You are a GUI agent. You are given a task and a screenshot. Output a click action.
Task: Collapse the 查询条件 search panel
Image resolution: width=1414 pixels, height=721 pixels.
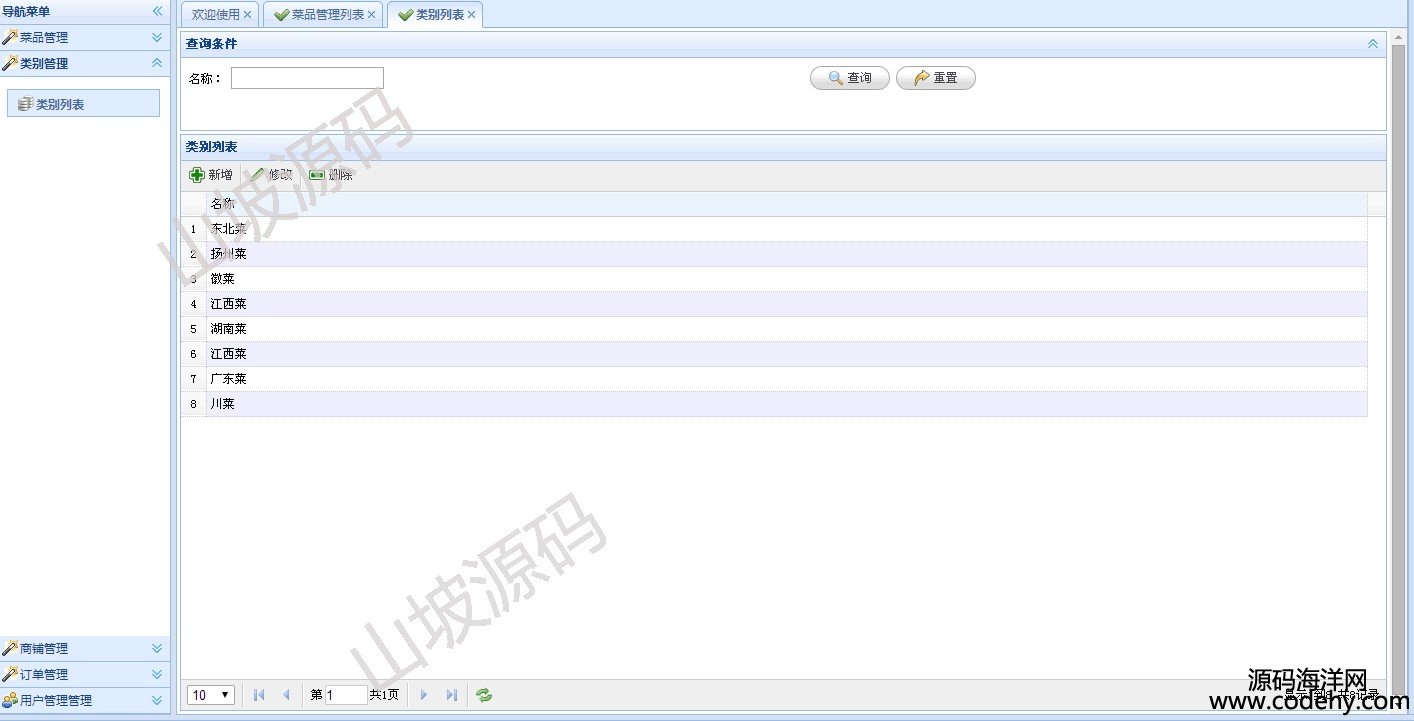(x=1373, y=44)
